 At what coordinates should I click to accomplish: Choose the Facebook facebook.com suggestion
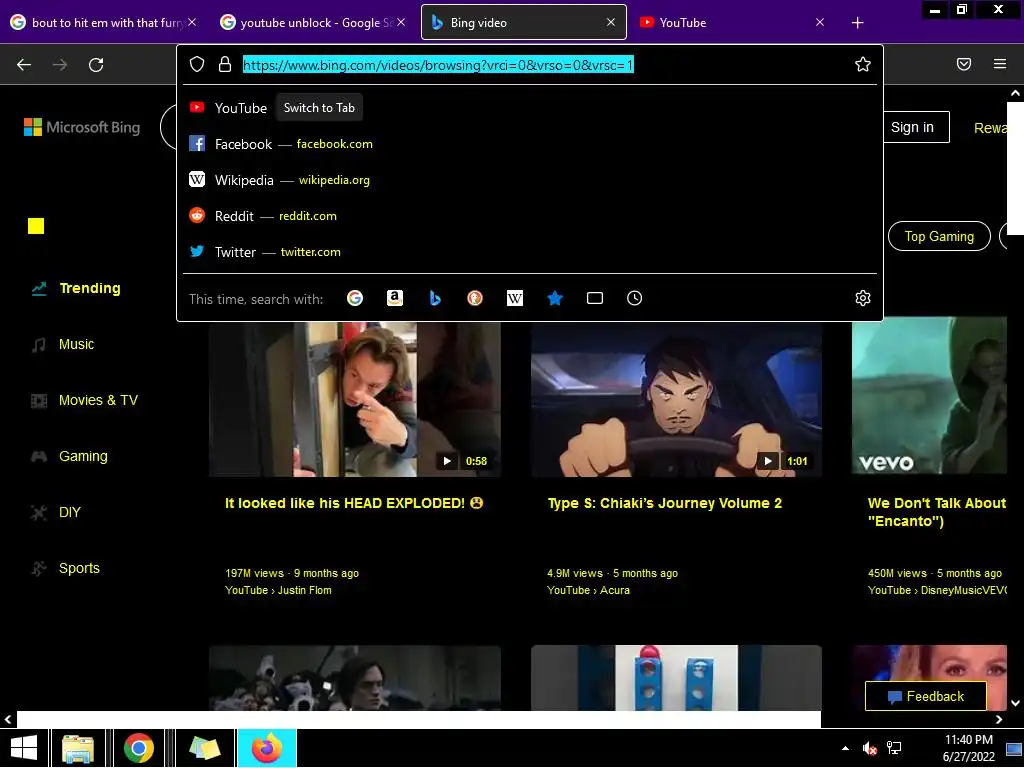[x=529, y=144]
